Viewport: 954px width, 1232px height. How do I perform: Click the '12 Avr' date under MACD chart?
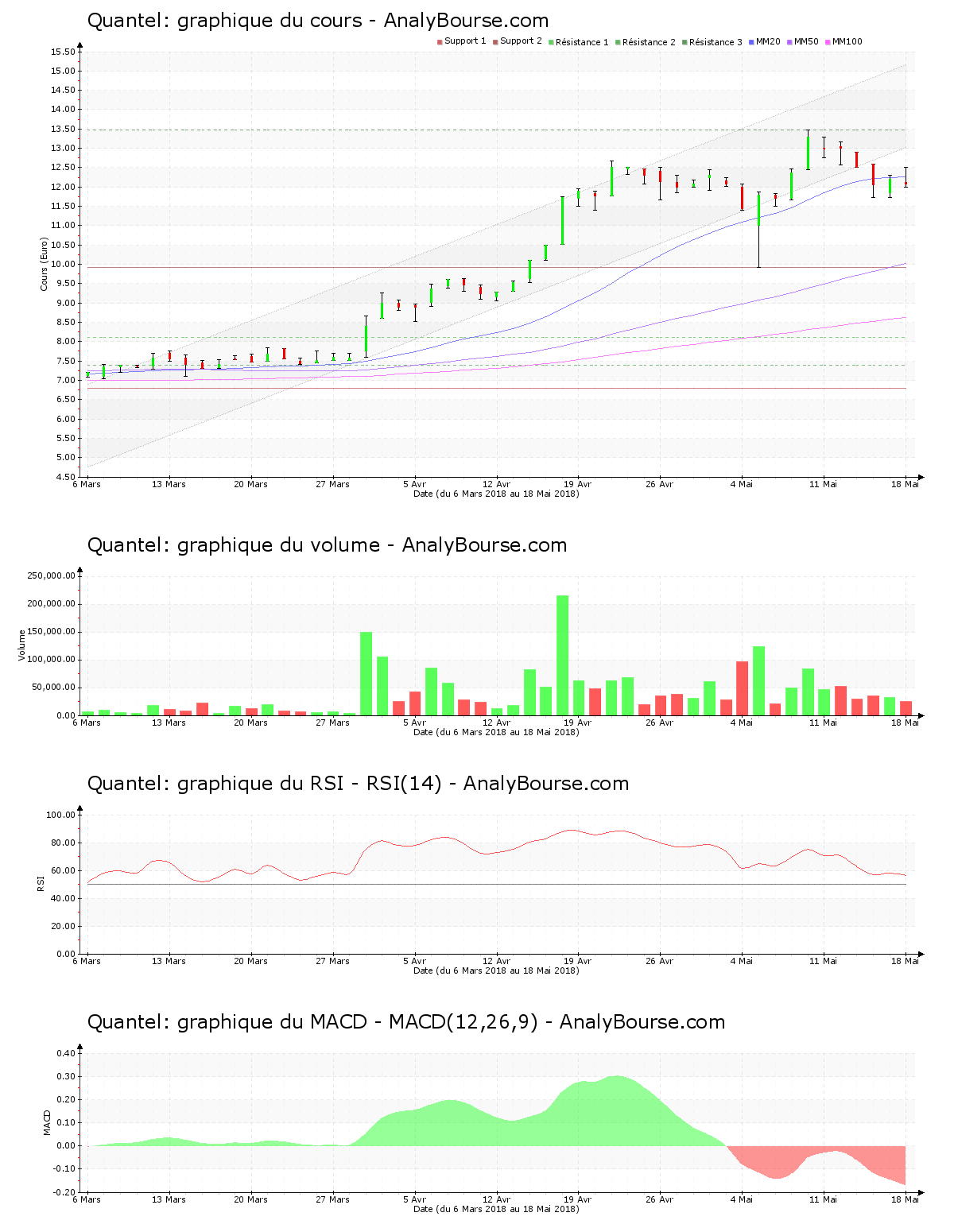click(x=496, y=1199)
